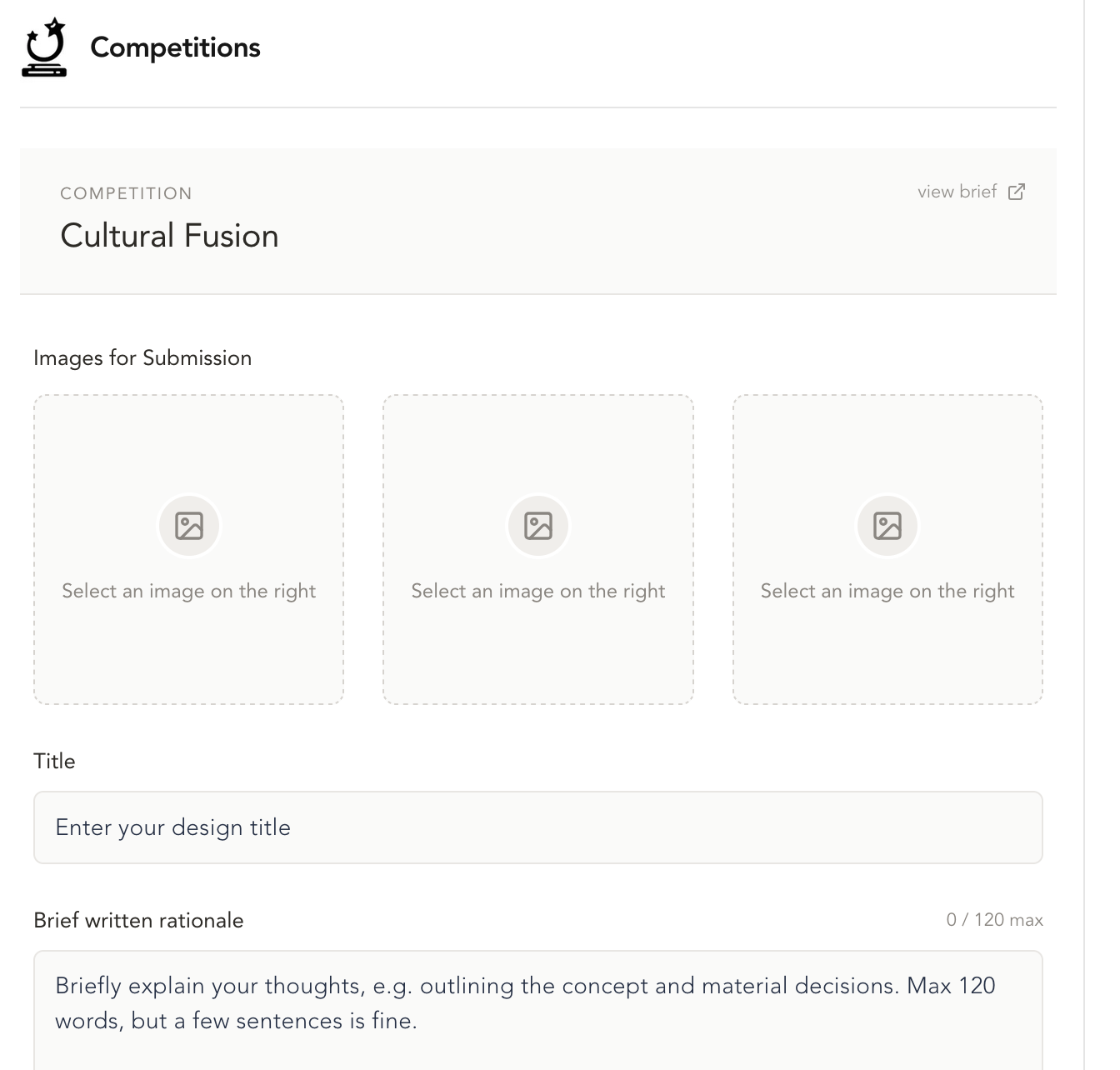Screen dimensions: 1120x1070
Task: Select the third image upload slot
Action: (x=887, y=550)
